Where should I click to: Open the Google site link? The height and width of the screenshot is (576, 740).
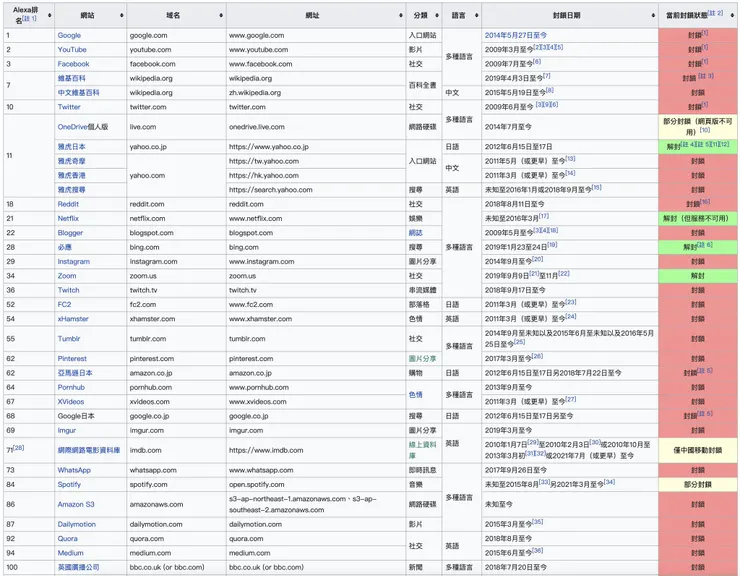point(69,35)
